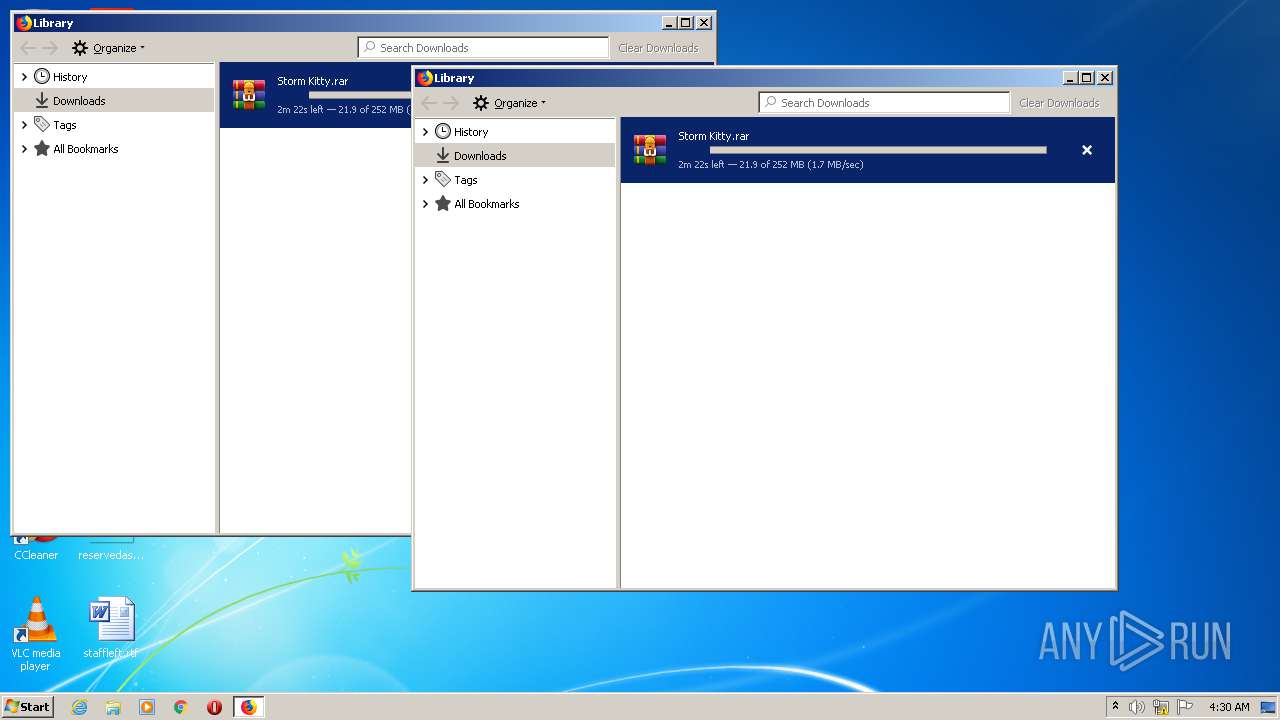The height and width of the screenshot is (720, 1280).
Task: Expand History in front Library sidebar
Action: point(425,132)
